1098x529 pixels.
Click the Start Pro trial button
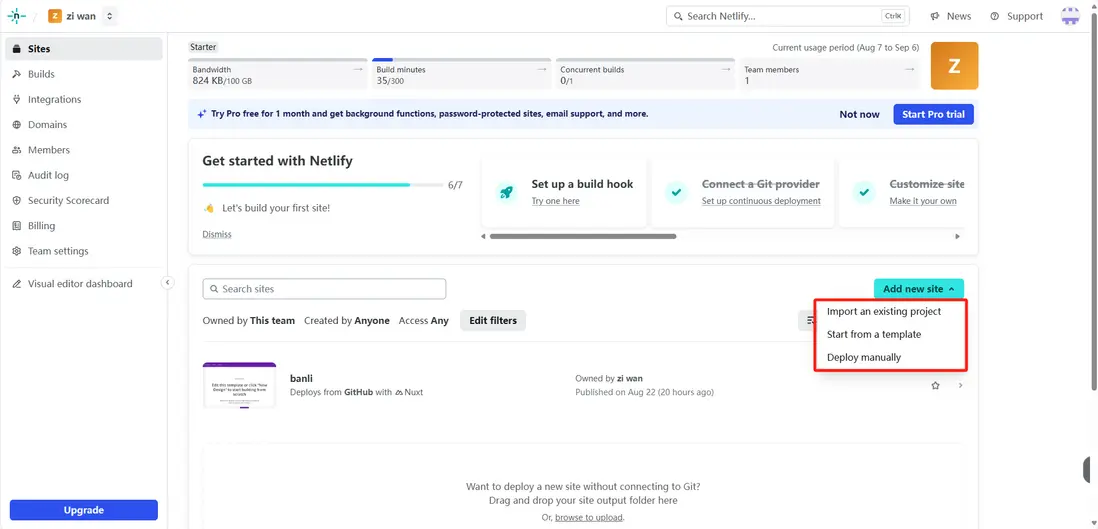[933, 114]
